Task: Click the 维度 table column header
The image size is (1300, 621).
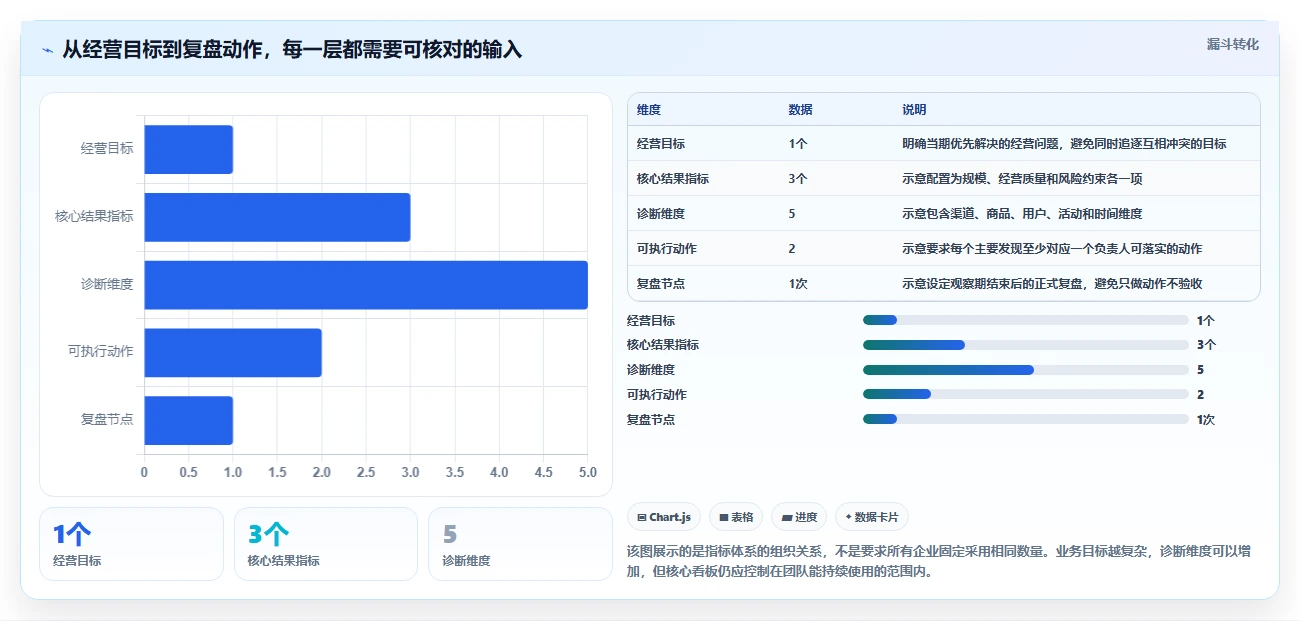Action: [649, 110]
